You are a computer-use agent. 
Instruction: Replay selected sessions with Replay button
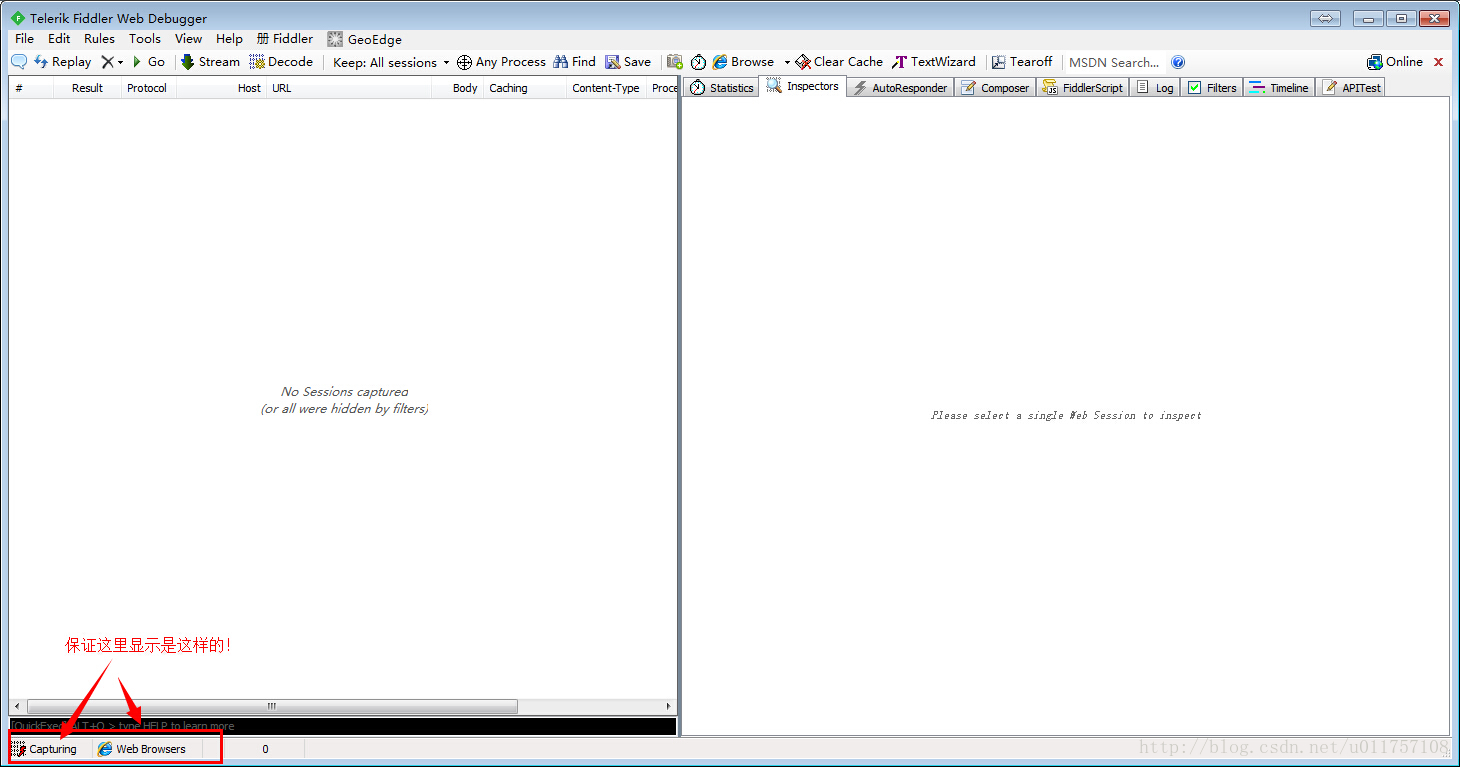pyautogui.click(x=62, y=62)
